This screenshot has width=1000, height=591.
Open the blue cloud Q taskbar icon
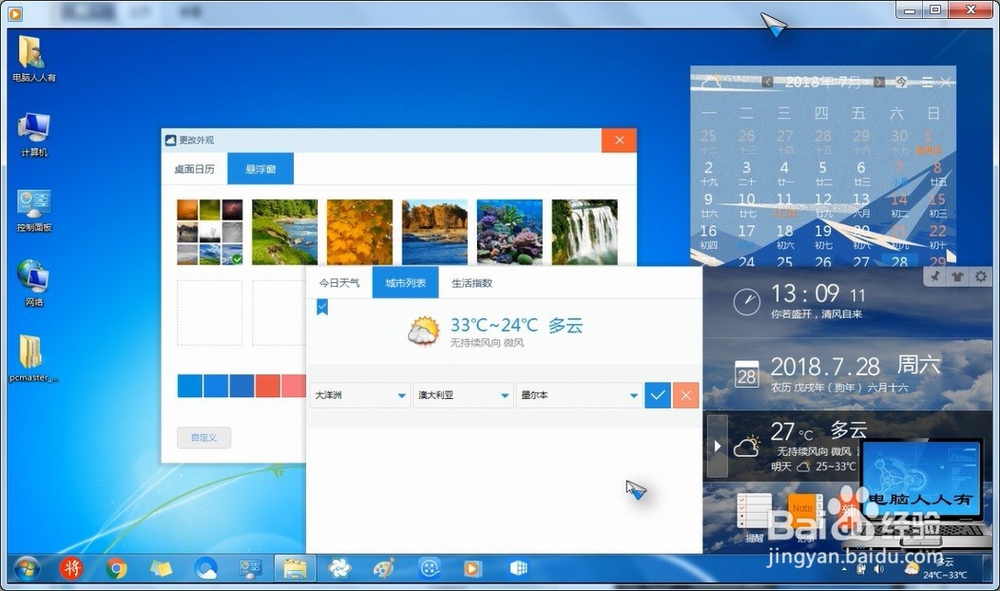pos(205,567)
